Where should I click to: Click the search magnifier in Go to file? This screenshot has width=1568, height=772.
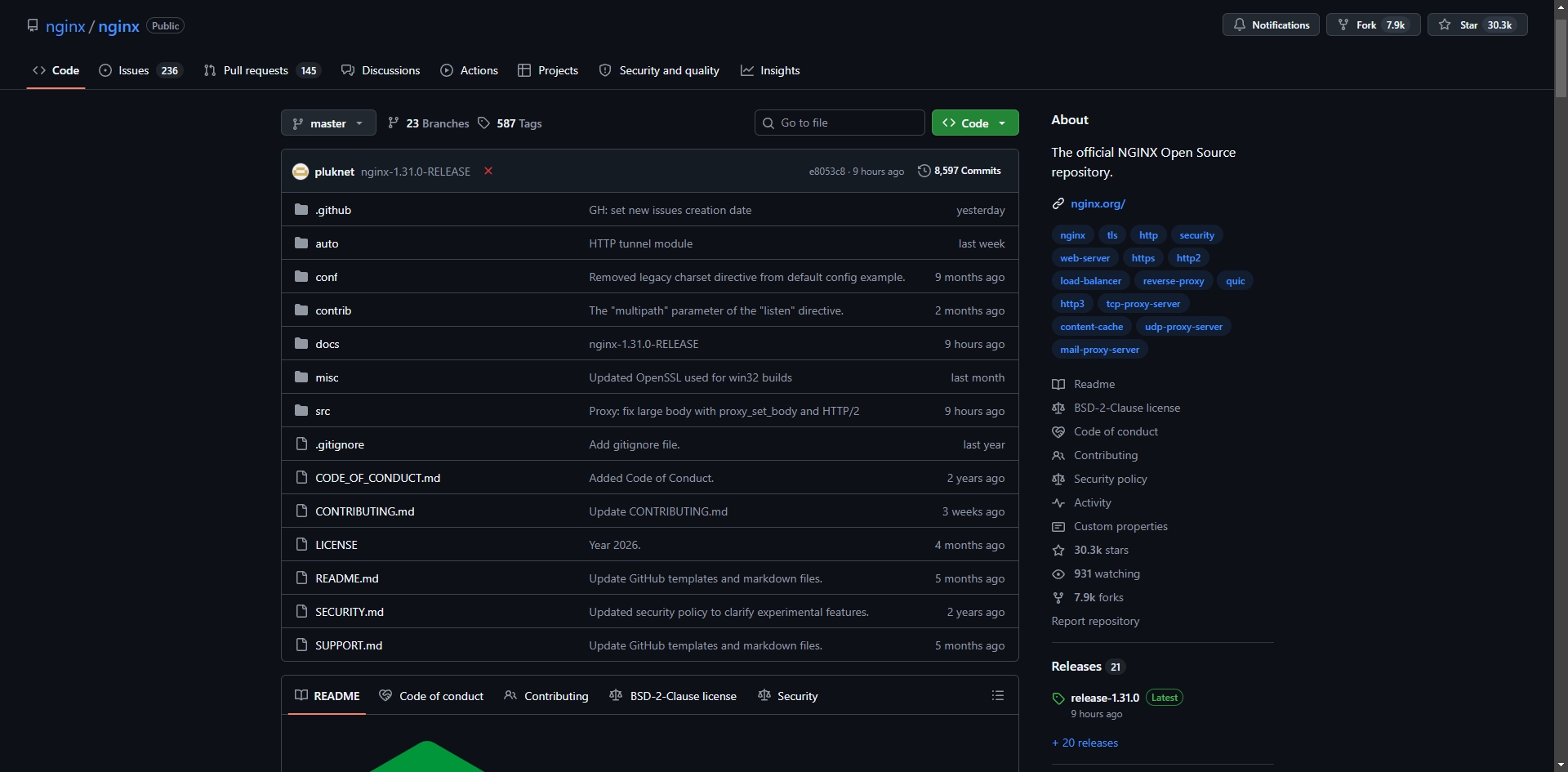(x=768, y=123)
